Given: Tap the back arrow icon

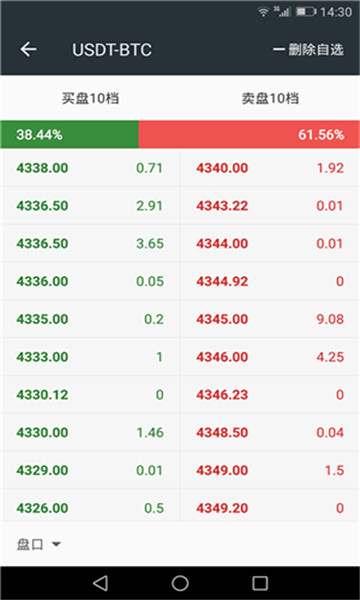Looking at the screenshot, I should pos(28,49).
